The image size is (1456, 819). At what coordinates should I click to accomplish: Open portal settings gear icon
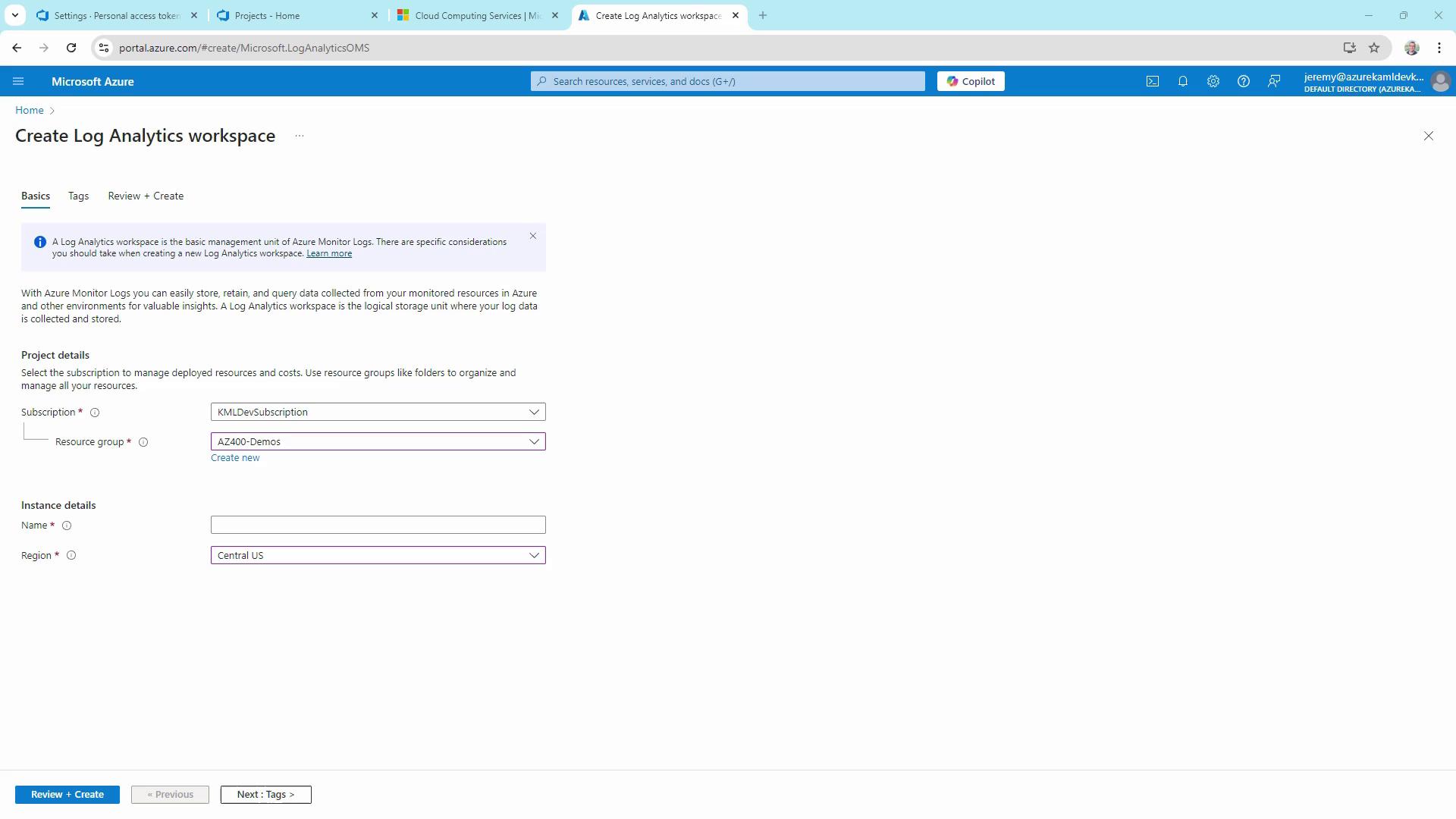click(1213, 81)
